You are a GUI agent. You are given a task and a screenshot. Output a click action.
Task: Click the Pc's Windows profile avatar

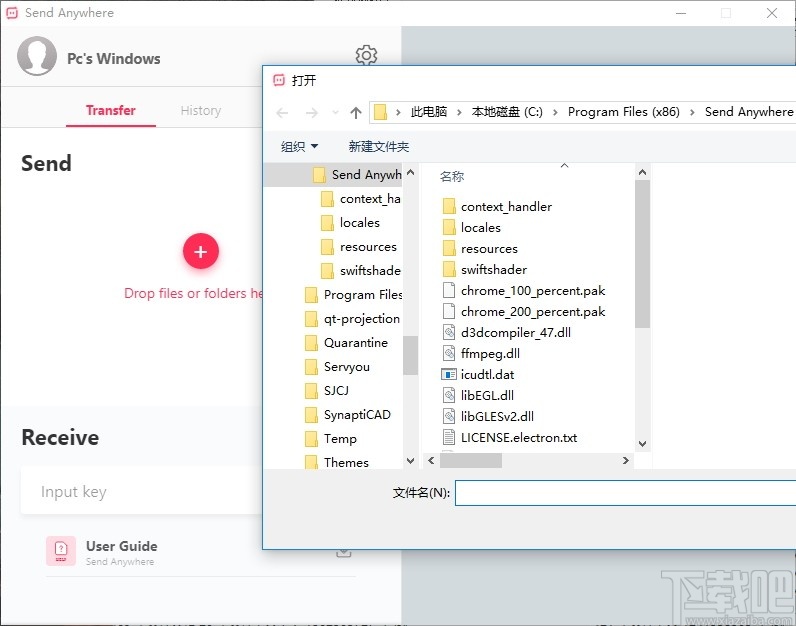[37, 56]
